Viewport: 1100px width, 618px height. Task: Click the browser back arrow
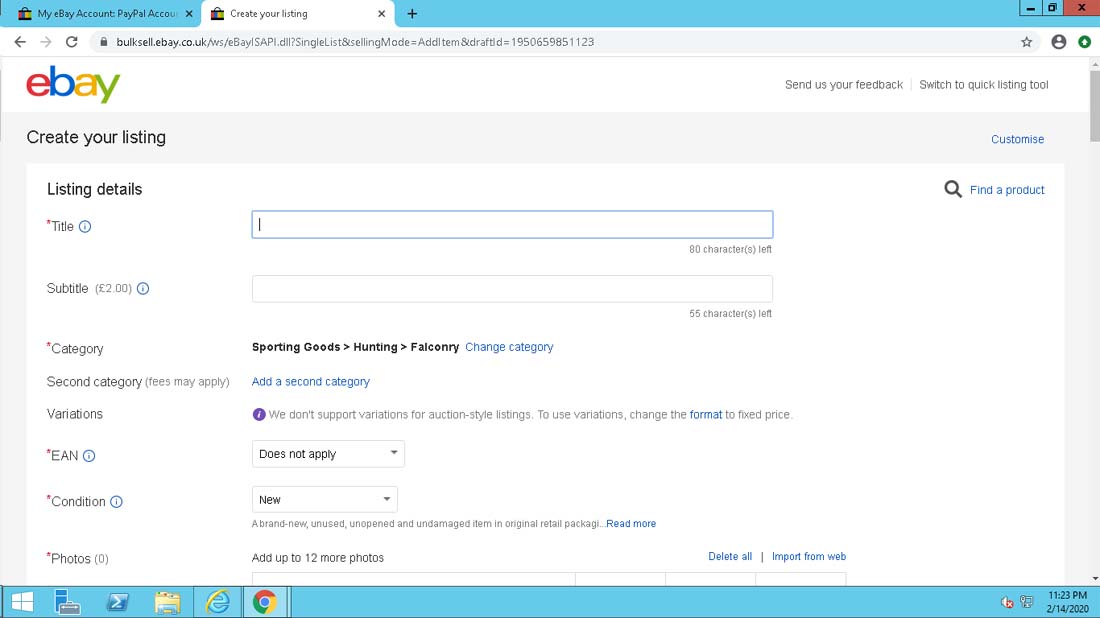(x=20, y=42)
